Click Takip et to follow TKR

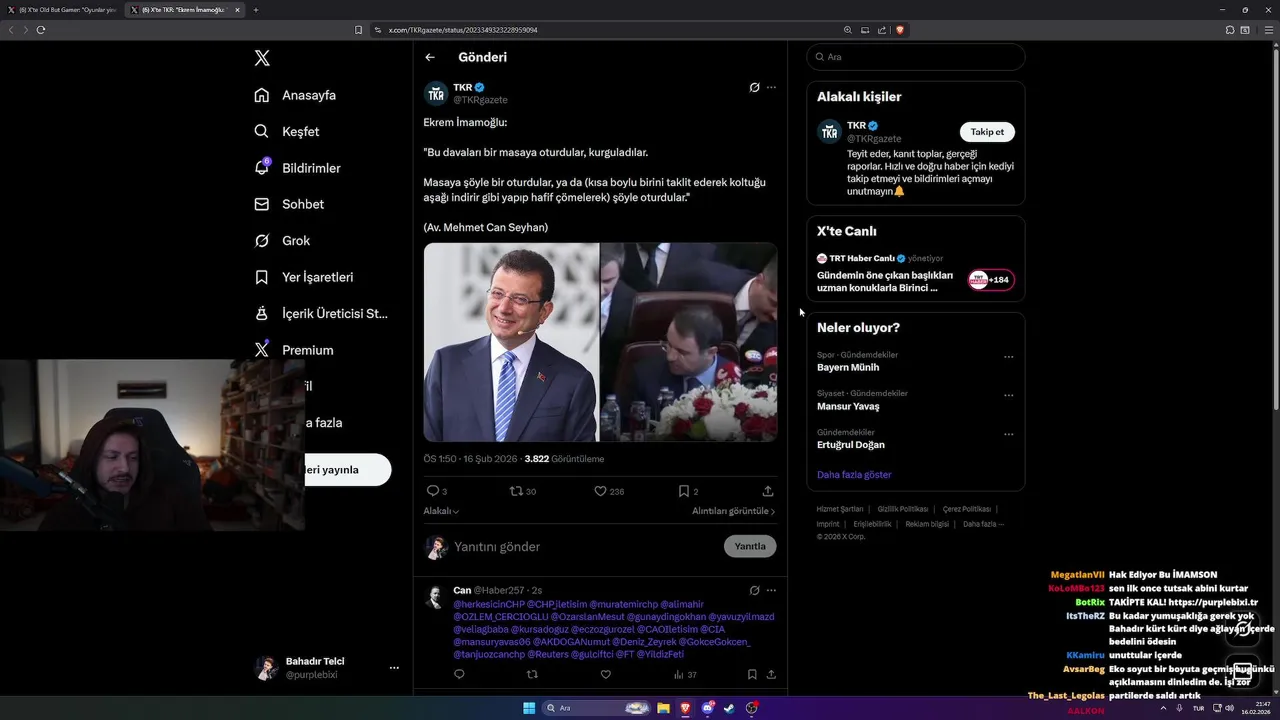pyautogui.click(x=988, y=132)
